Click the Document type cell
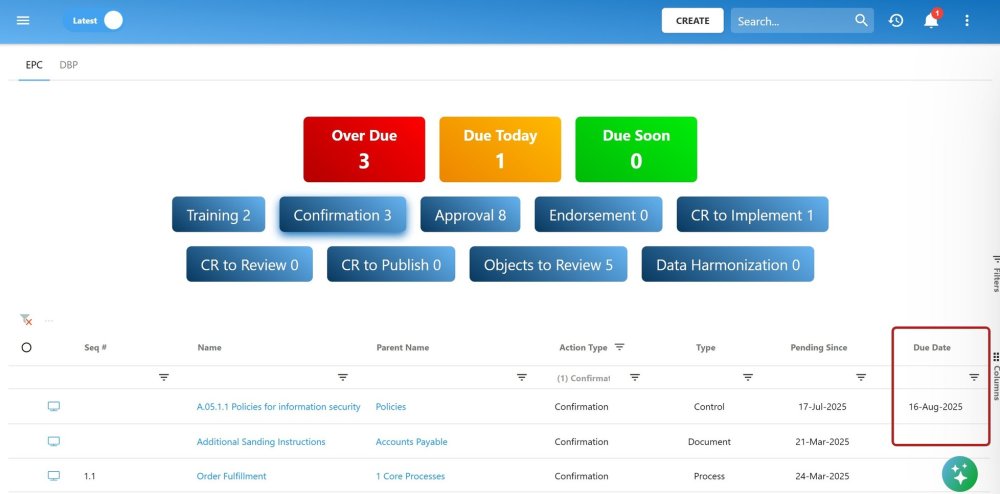This screenshot has width=1000, height=494. coord(709,442)
